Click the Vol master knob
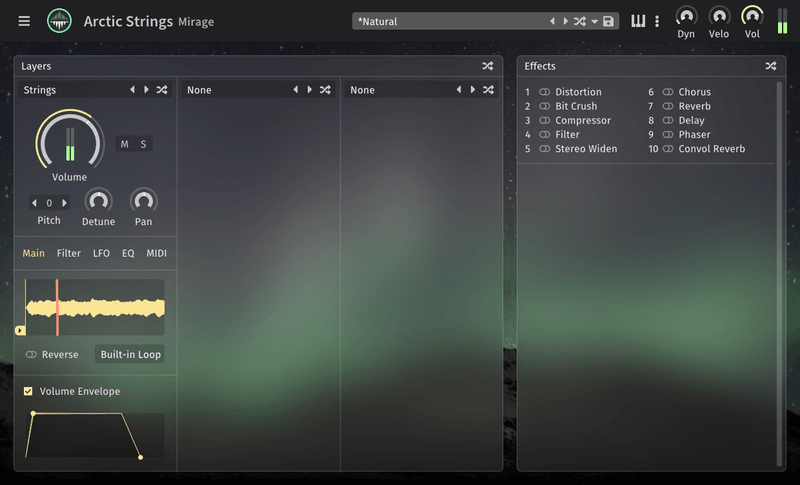Screen dimensions: 800x485 click(x=752, y=16)
